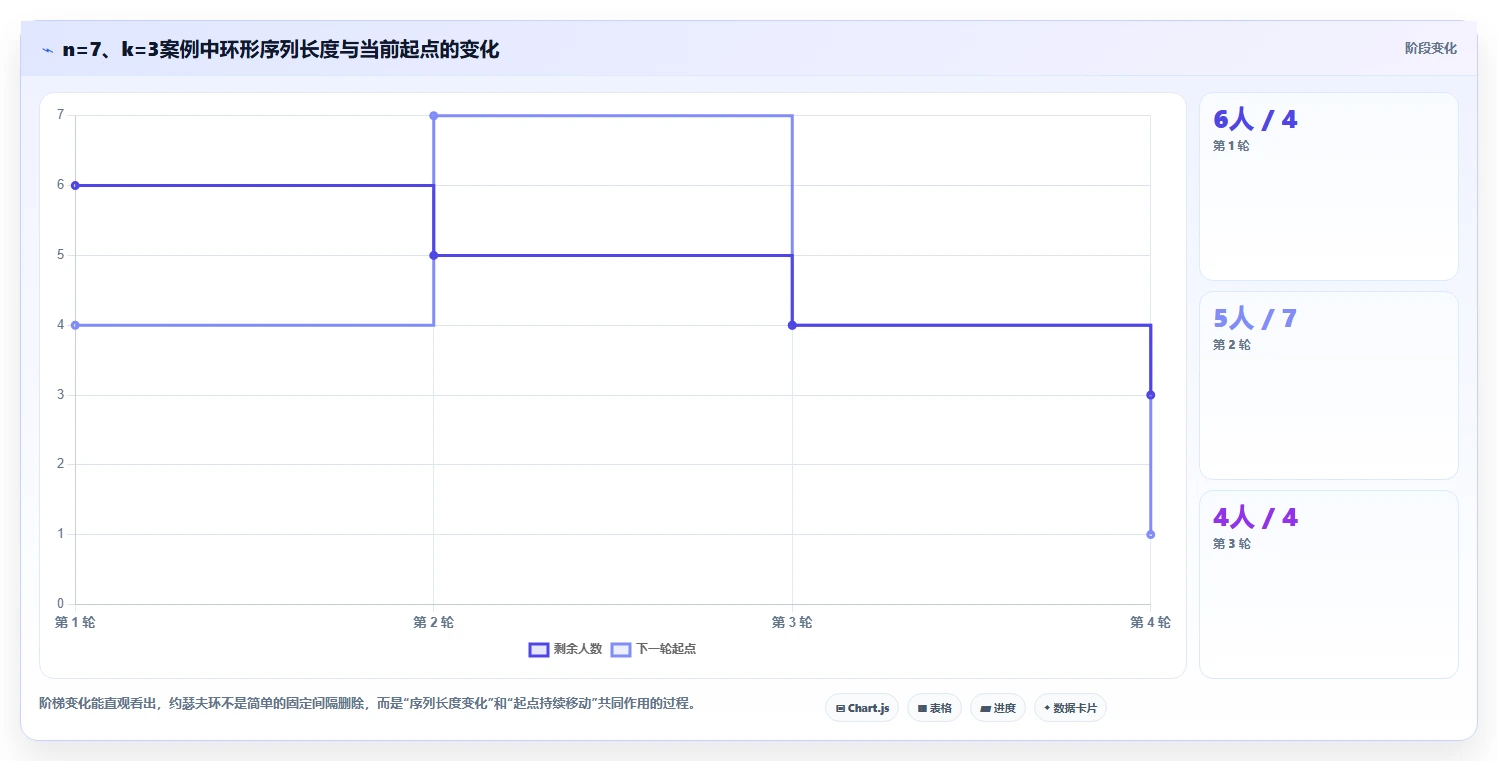
Task: Click the x-axis label 第 3 轮
Action: pyautogui.click(x=792, y=623)
